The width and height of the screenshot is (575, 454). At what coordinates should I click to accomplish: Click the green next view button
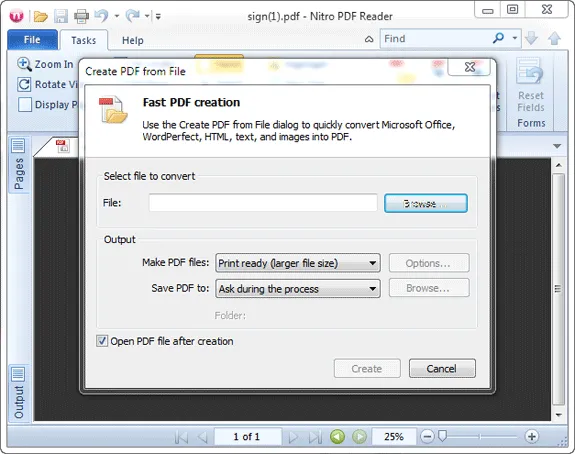click(359, 436)
